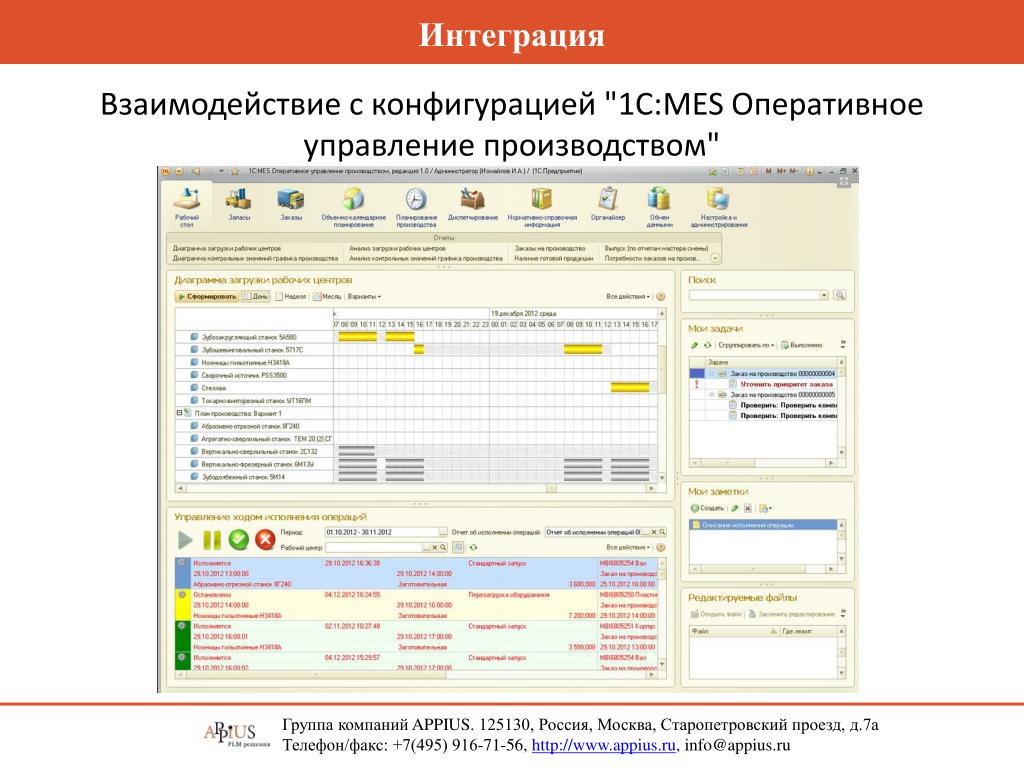The image size is (1024, 768).
Task: Collapse Заказ на производство 00000000005 task node
Action: tap(711, 395)
